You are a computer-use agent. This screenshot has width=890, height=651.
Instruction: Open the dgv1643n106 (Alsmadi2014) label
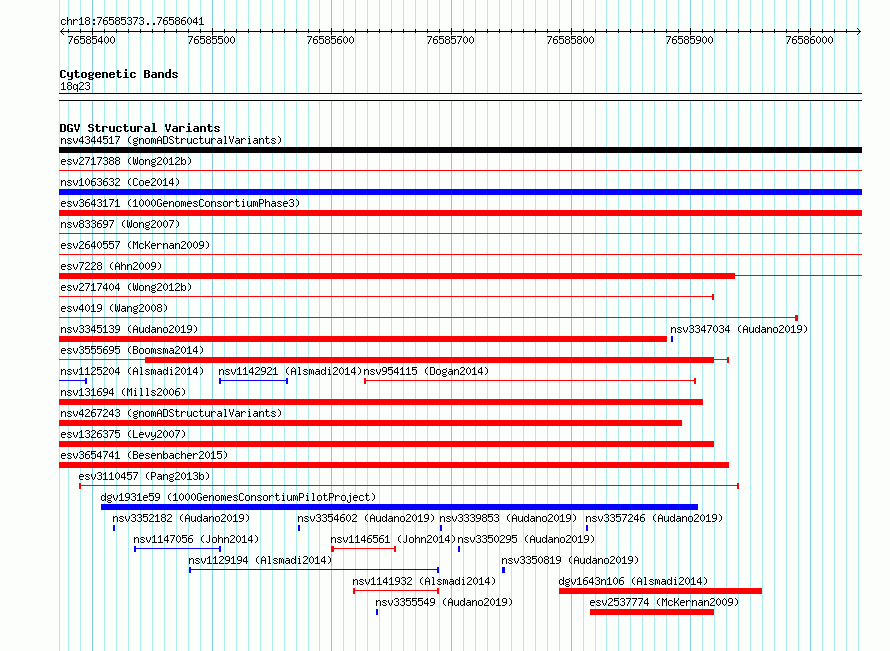(x=633, y=581)
